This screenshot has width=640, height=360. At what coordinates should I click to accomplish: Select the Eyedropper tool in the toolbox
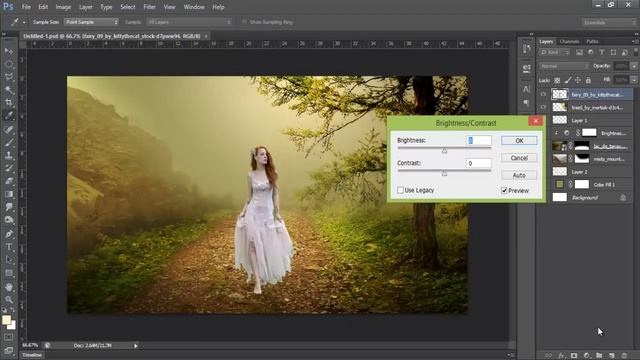tap(9, 116)
